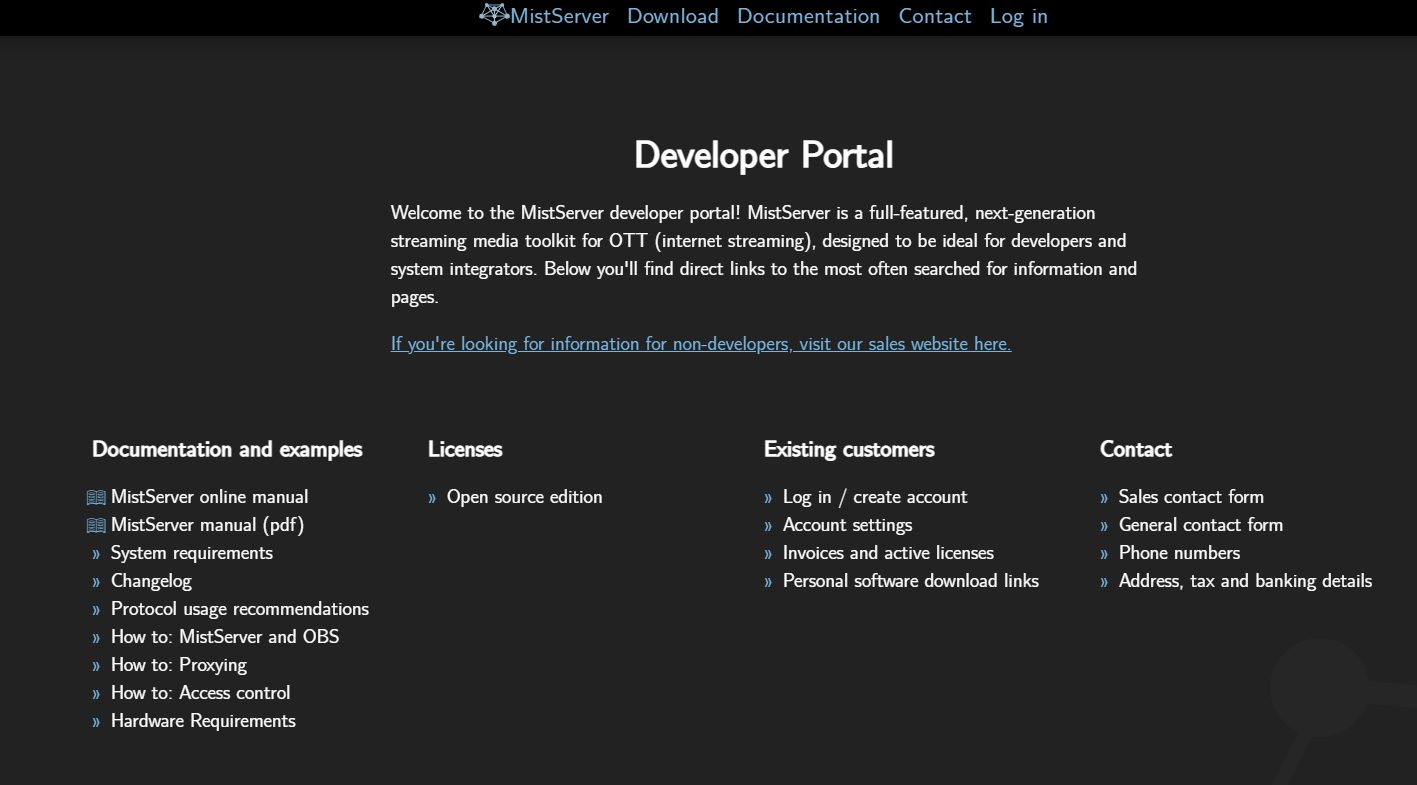View Address, tax and banking details
The height and width of the screenshot is (785, 1417).
(x=1244, y=581)
